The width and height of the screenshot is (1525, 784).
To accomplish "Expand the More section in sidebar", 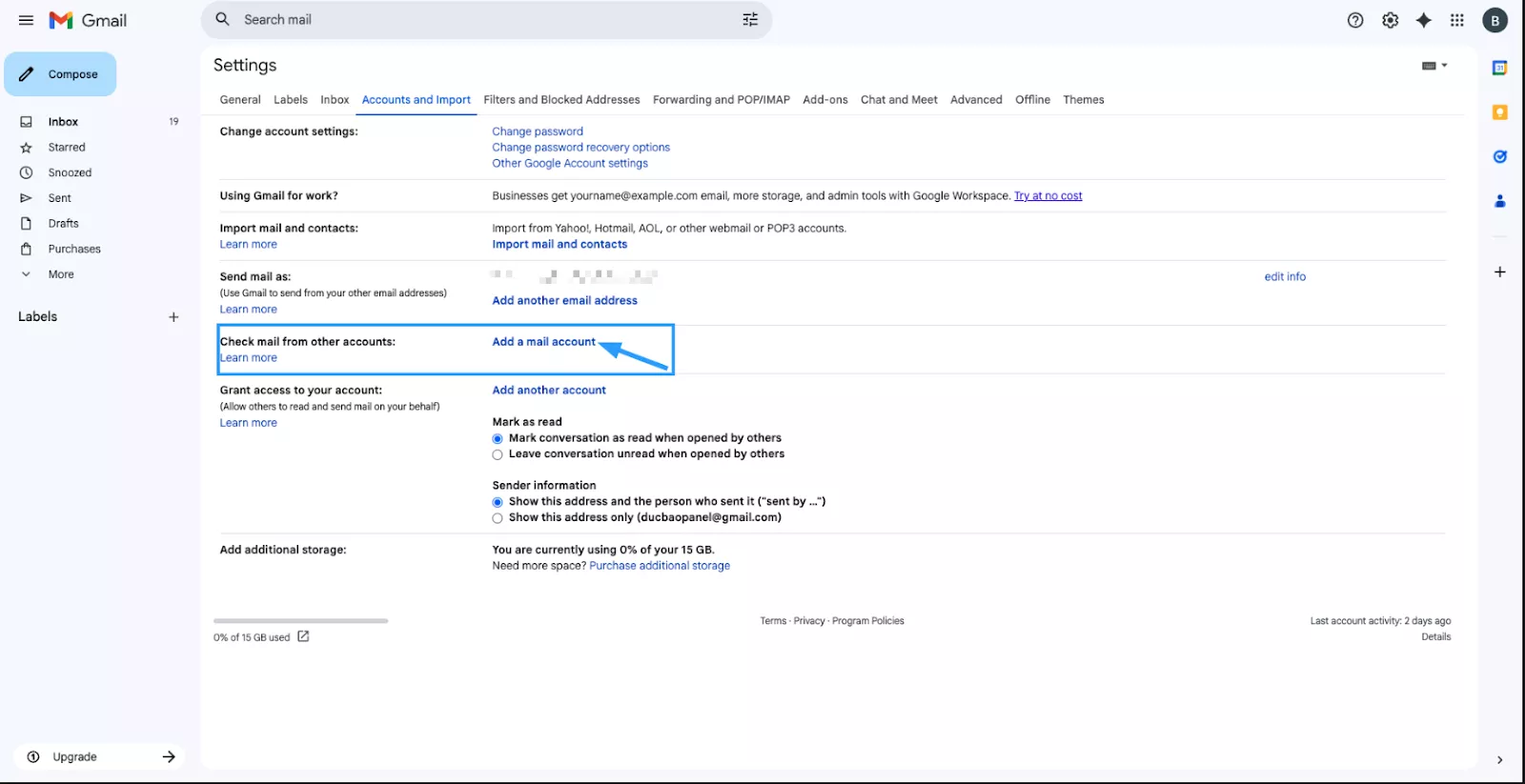I will coord(60,274).
